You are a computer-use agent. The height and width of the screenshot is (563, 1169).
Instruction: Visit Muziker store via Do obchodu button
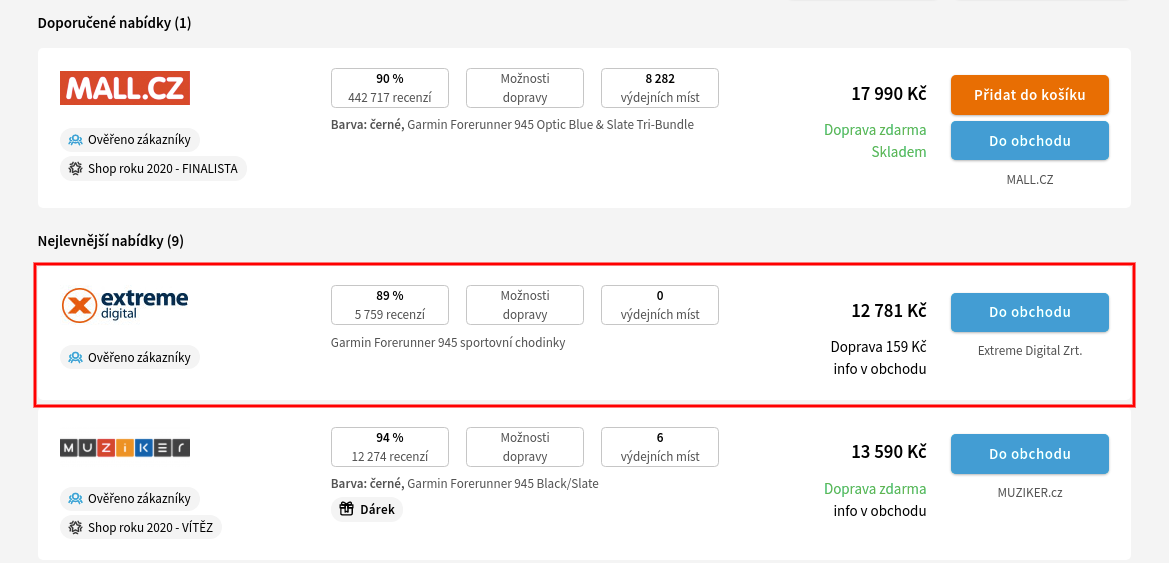tap(1030, 454)
